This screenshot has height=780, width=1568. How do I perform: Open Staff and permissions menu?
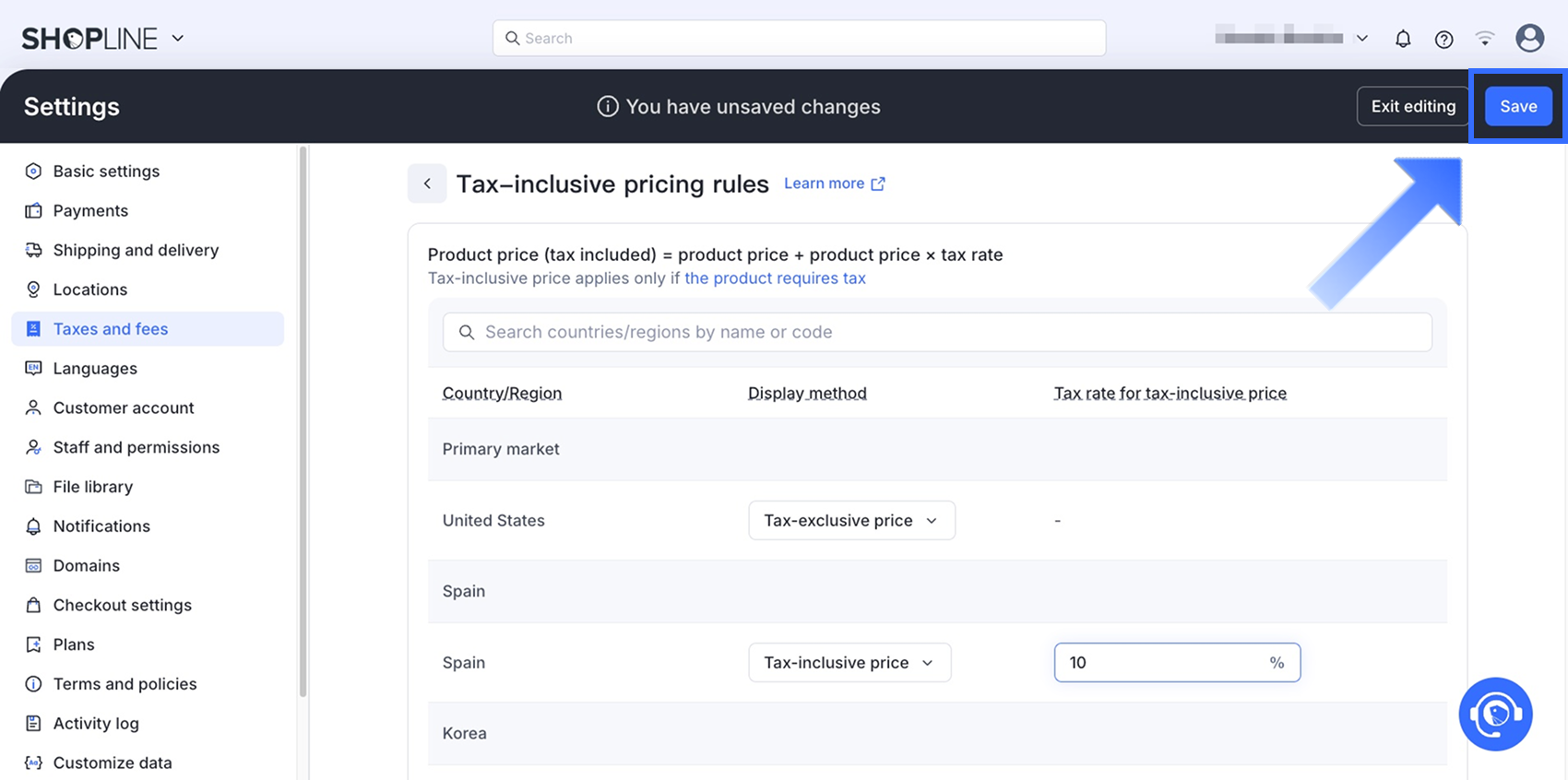(x=137, y=447)
